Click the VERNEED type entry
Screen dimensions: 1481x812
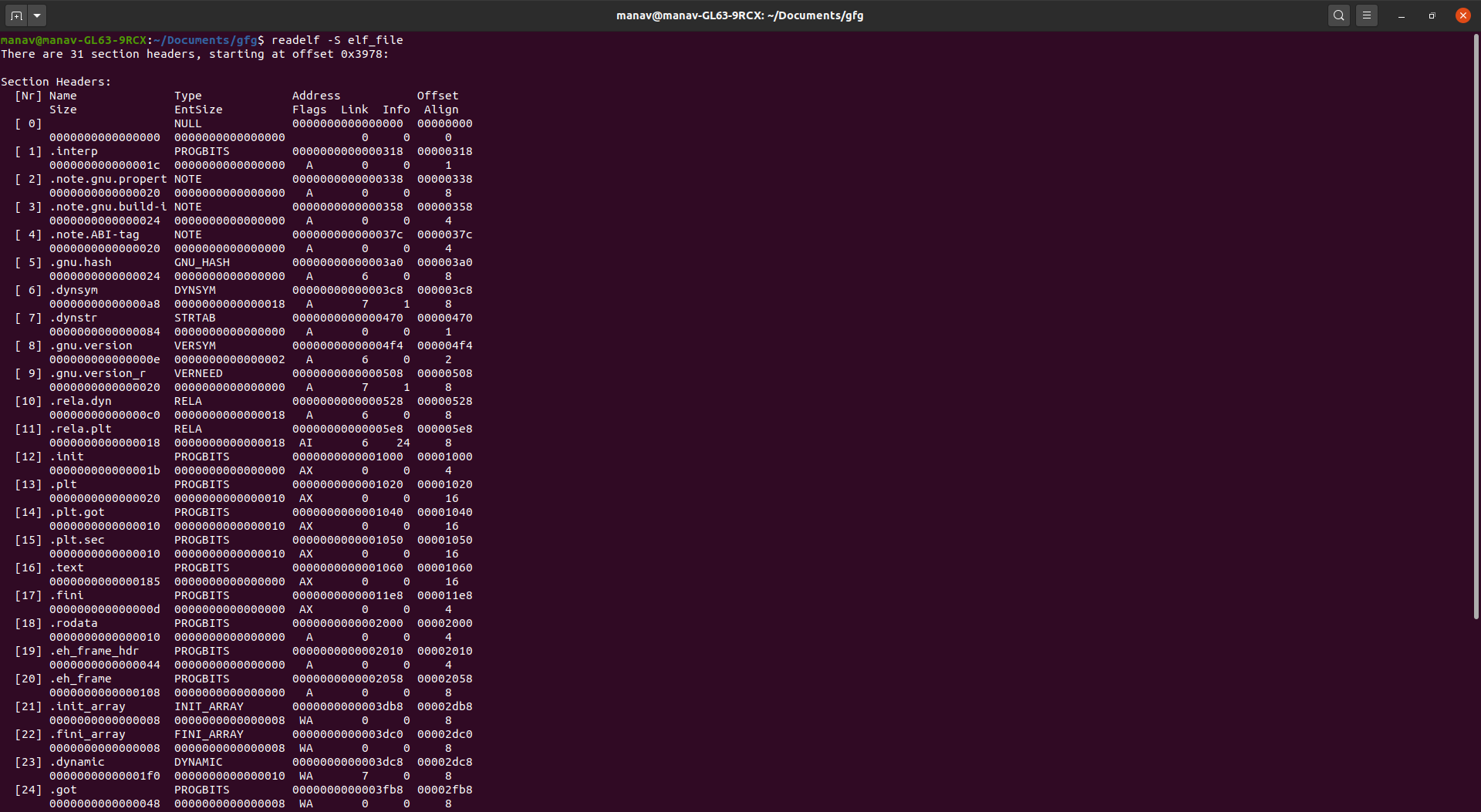[x=198, y=373]
